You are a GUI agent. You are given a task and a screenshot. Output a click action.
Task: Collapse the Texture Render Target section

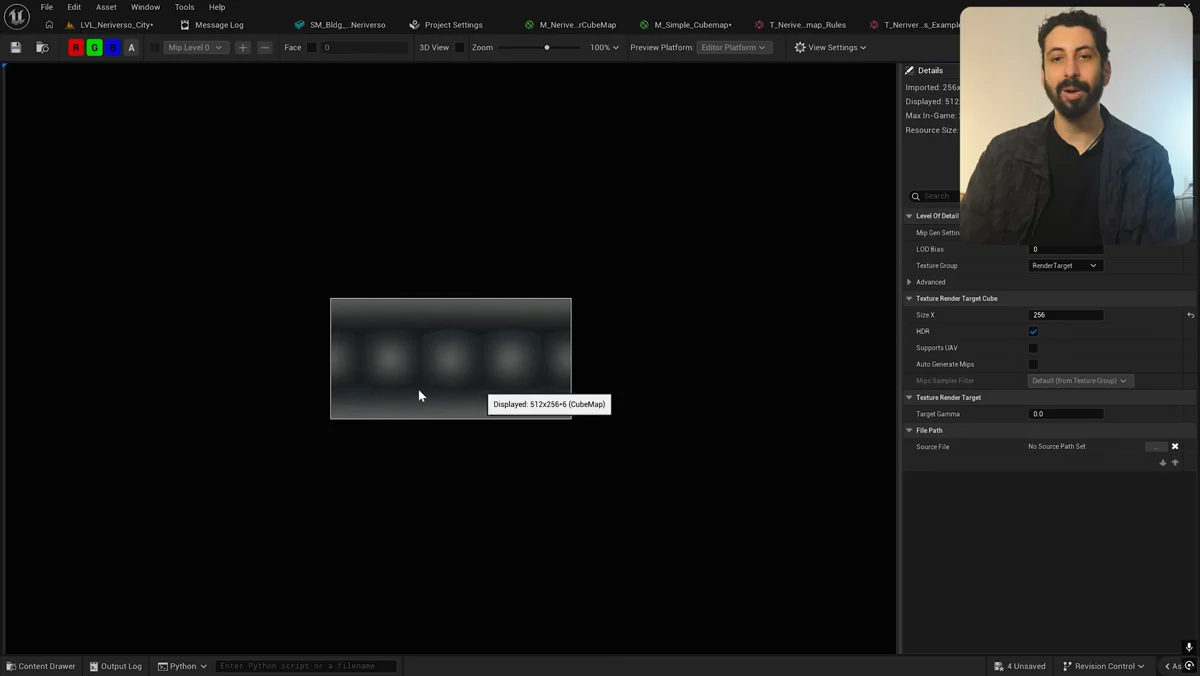(x=909, y=397)
